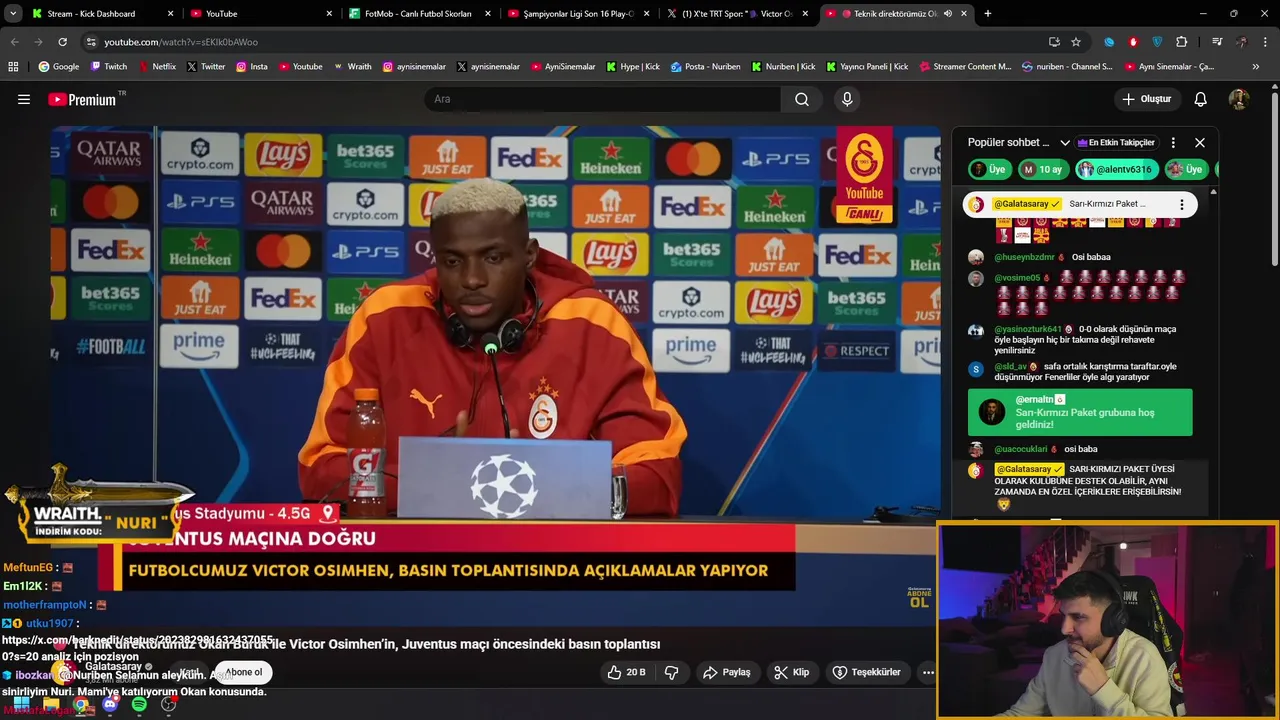Mute the playing tab via speaker icon
Image resolution: width=1280 pixels, height=720 pixels.
pos(947,14)
